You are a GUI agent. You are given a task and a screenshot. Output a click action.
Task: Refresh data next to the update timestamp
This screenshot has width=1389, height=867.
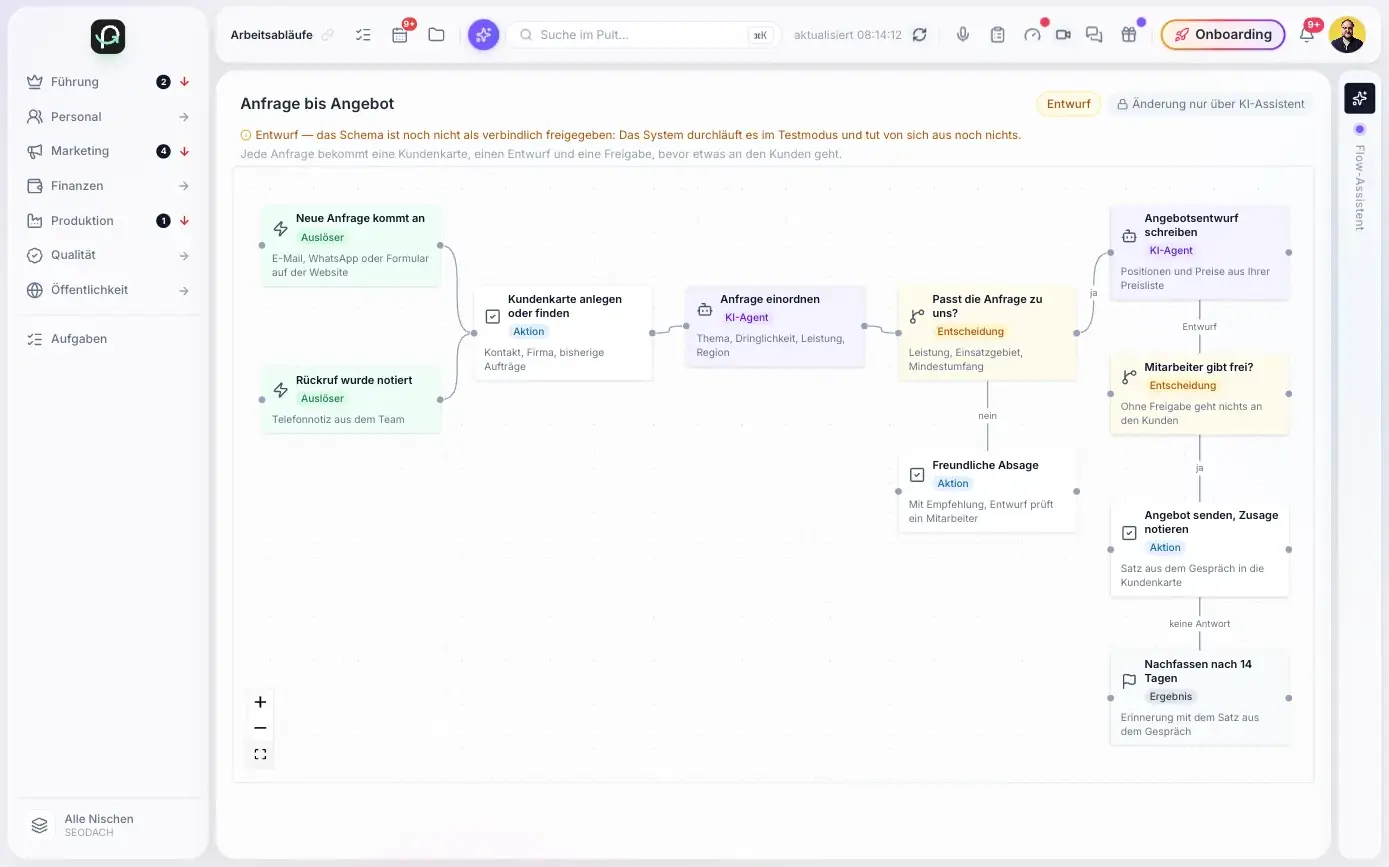click(920, 35)
